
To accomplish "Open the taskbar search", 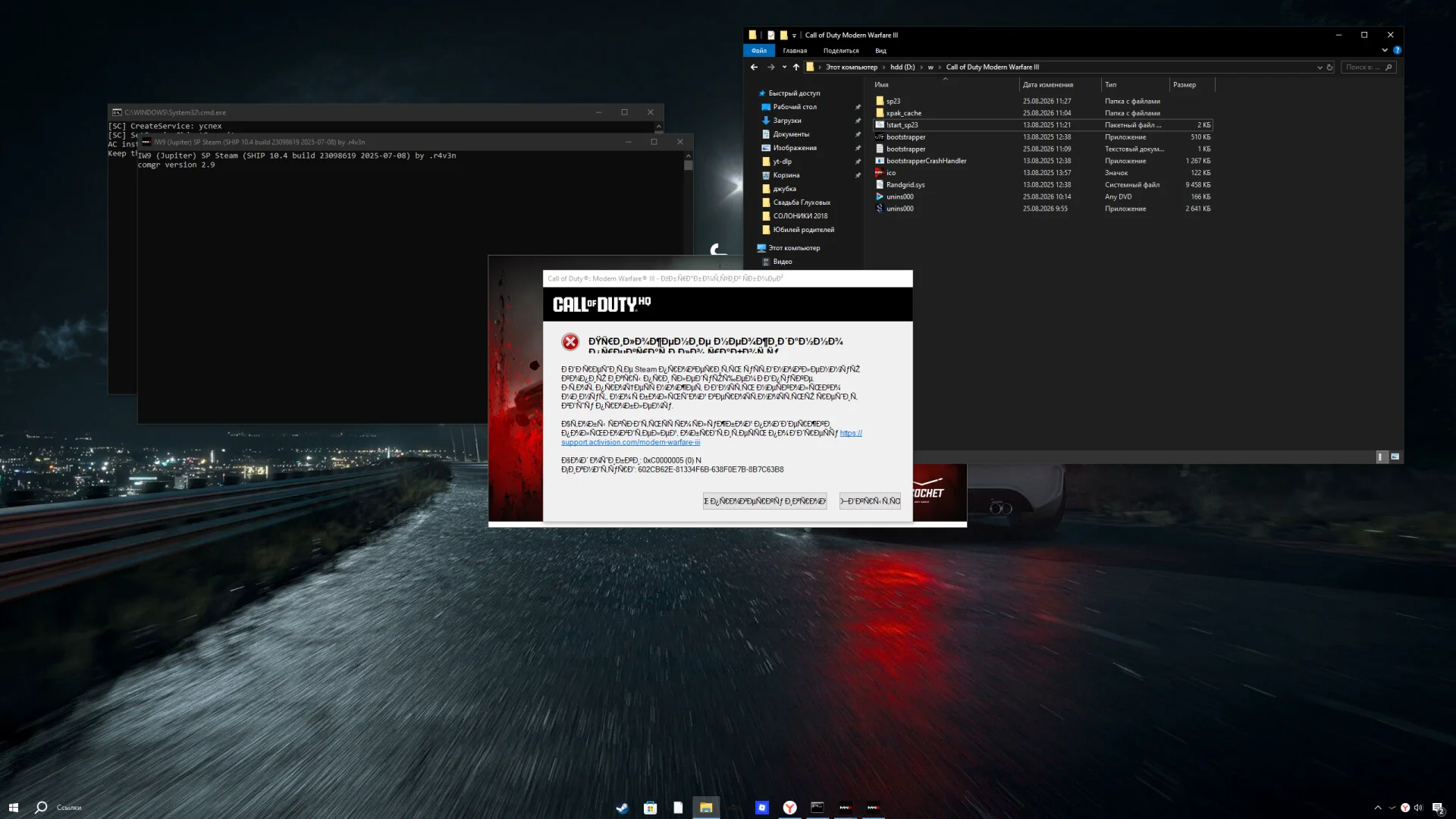I will [41, 808].
